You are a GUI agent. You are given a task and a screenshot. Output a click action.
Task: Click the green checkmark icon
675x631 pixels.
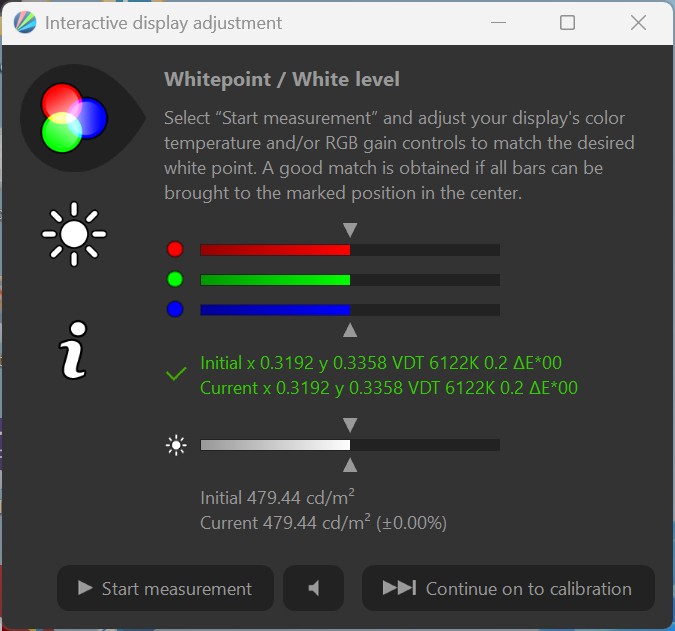(x=176, y=374)
